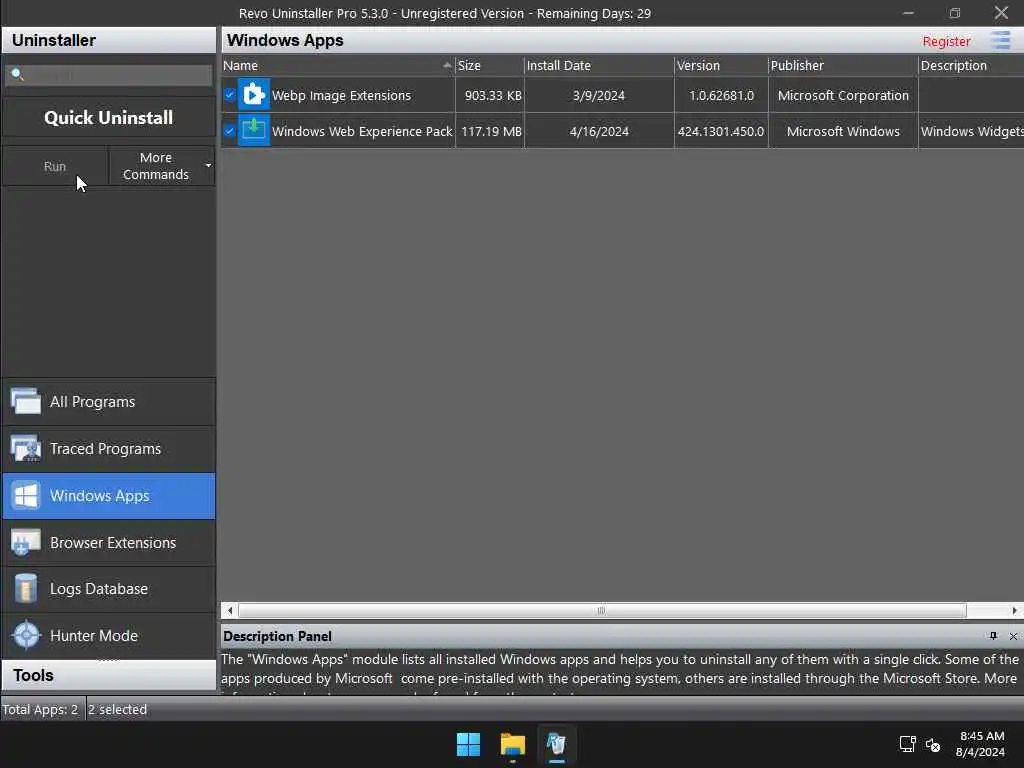The height and width of the screenshot is (768, 1024).
Task: Click Revo Uninstaller taskbar icon
Action: coord(556,744)
